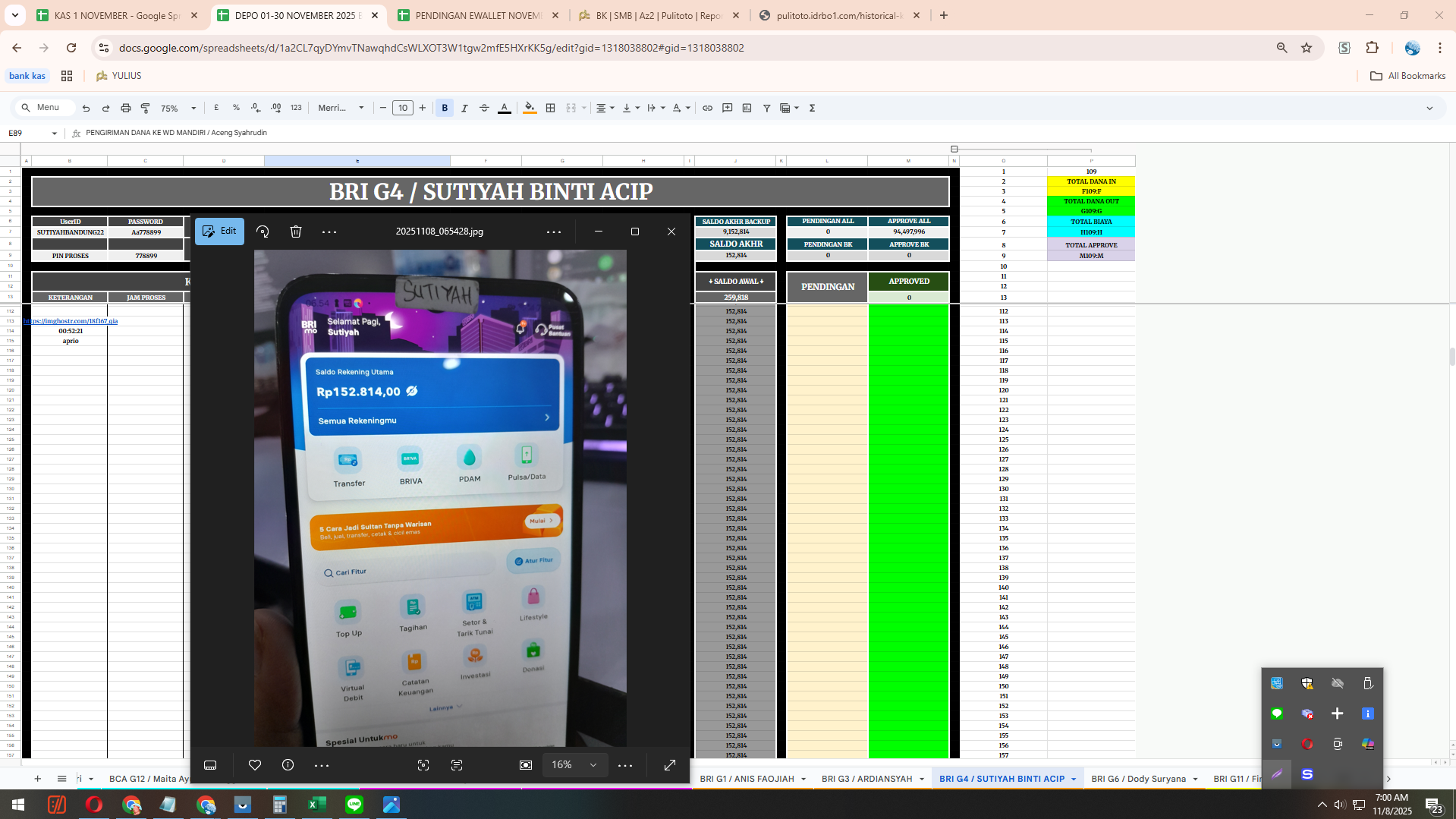Open file info in the Photos viewer
Screen dimensions: 1456x819
[288, 765]
